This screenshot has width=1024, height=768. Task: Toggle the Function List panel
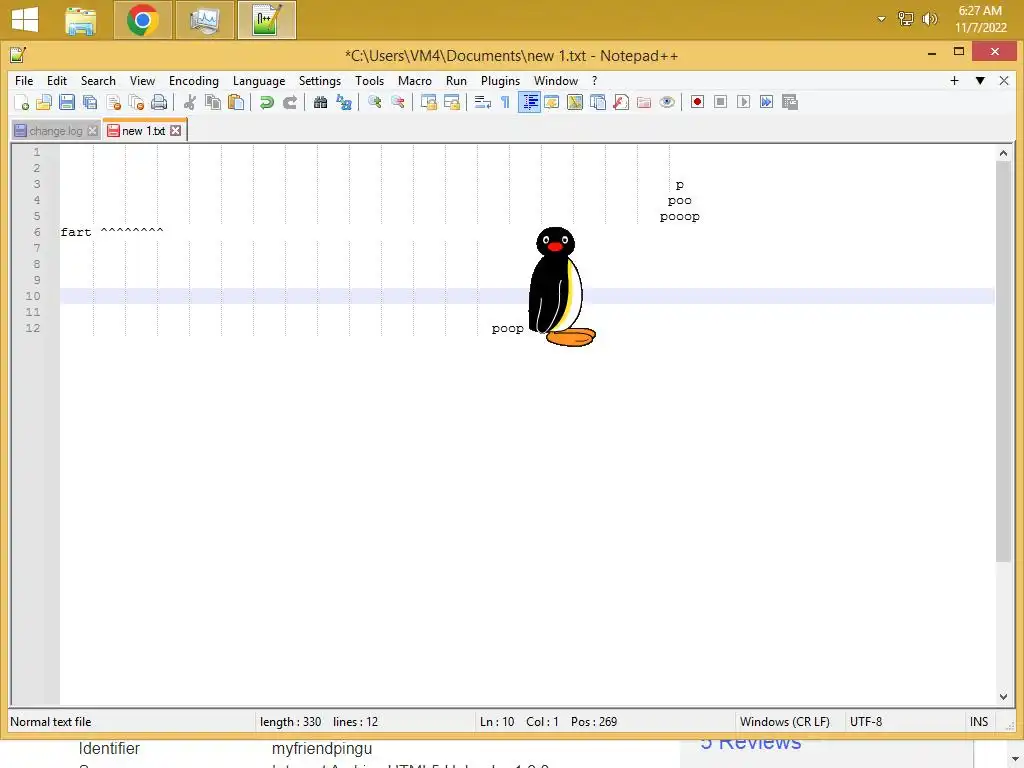[x=621, y=102]
